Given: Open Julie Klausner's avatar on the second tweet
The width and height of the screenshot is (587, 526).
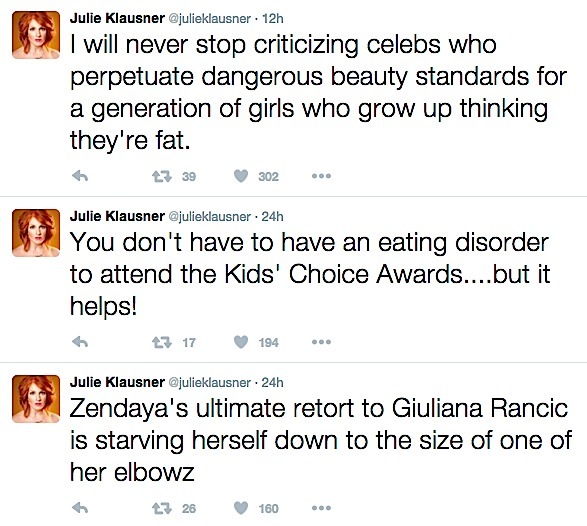Looking at the screenshot, I should pyautogui.click(x=36, y=233).
